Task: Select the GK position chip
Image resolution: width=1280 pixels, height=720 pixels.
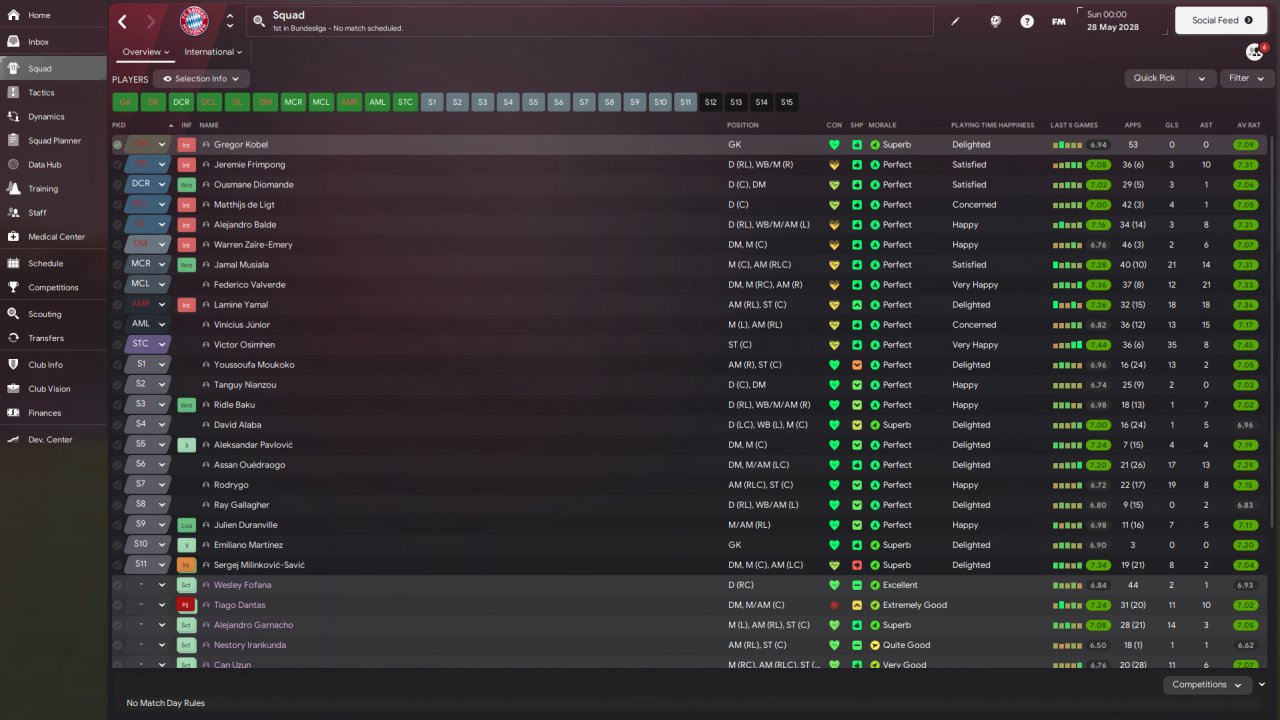Action: [x=125, y=102]
